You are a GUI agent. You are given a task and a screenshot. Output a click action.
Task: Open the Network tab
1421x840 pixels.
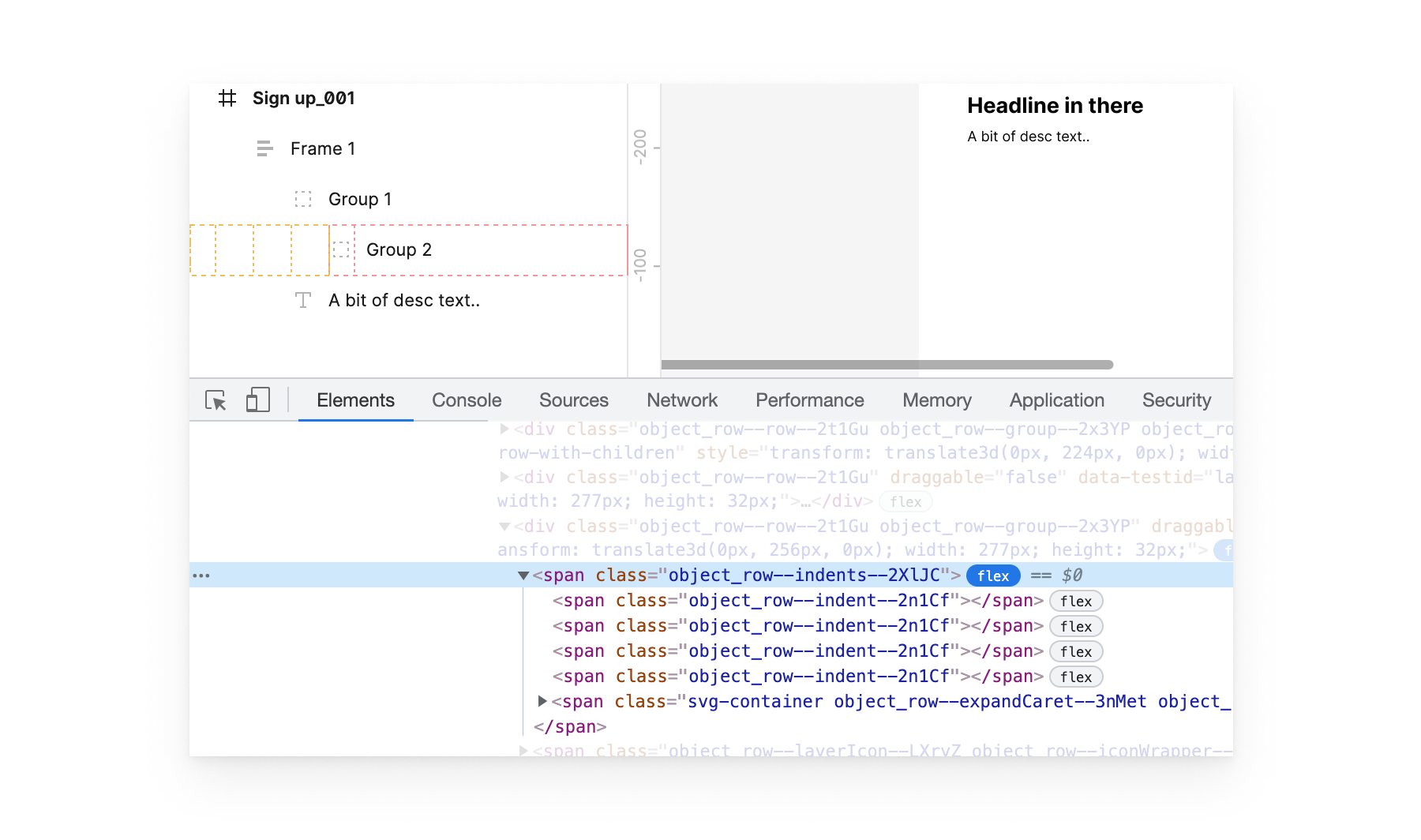681,400
